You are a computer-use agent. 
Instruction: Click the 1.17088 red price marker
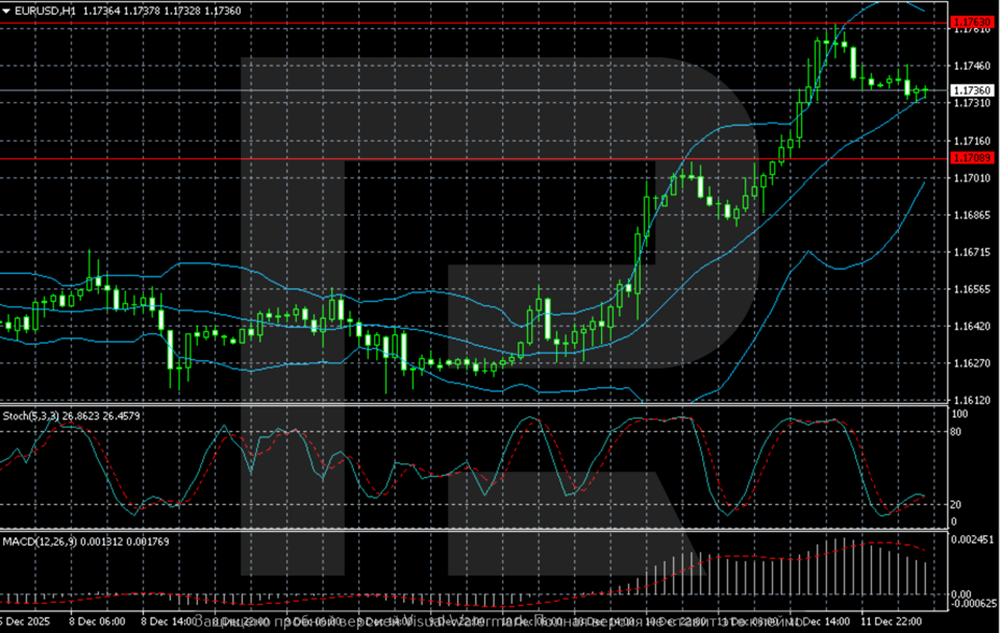[x=974, y=159]
